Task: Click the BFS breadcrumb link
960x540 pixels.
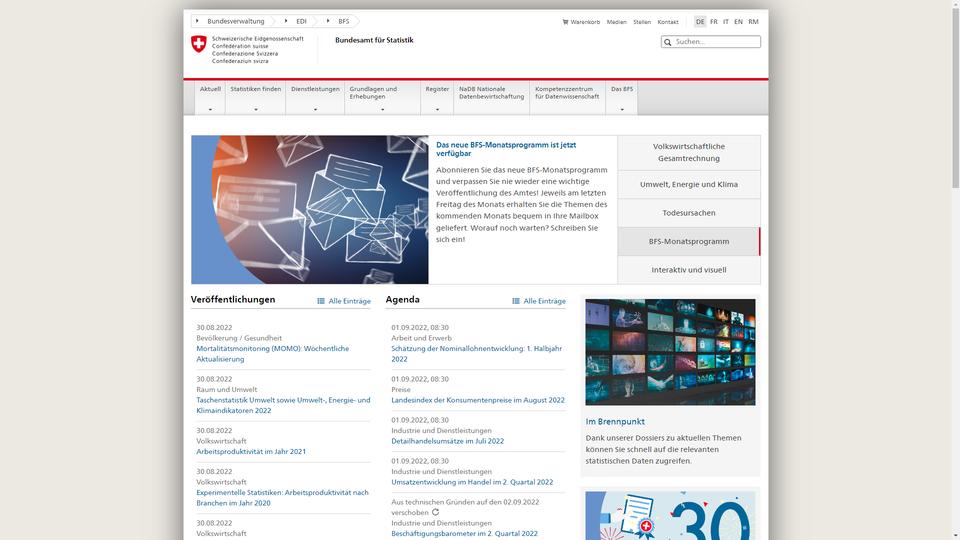Action: coord(343,21)
